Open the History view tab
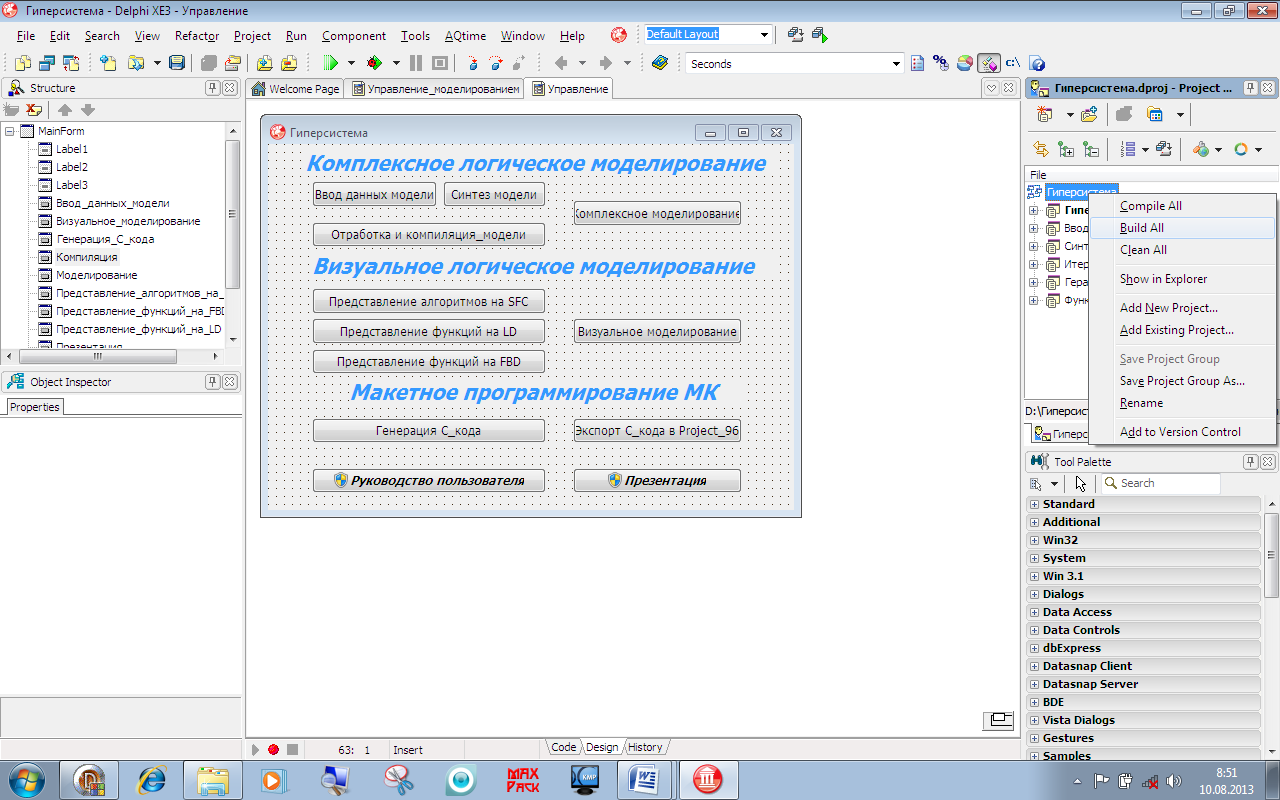Screen dimensions: 1280x800 [x=645, y=747]
